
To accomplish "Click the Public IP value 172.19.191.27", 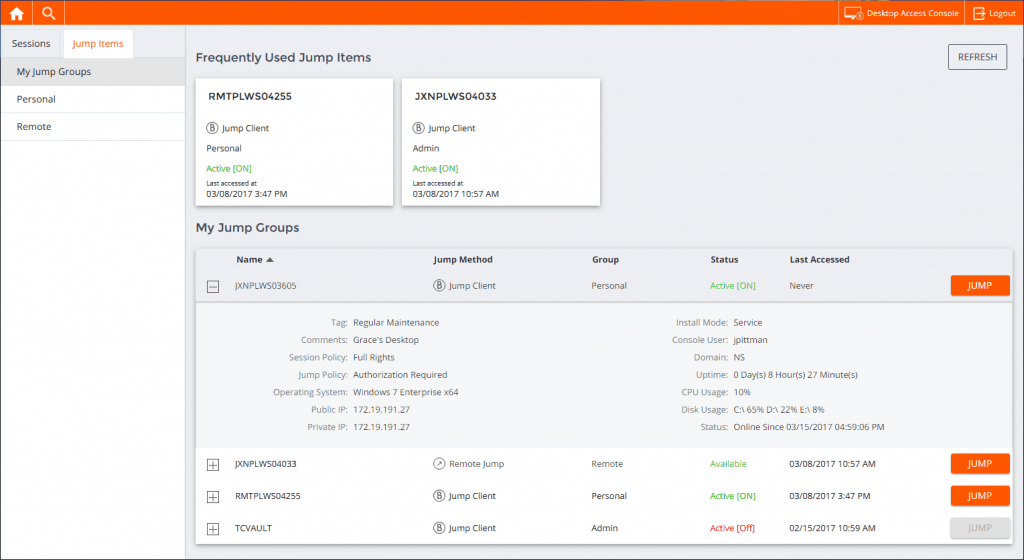I will tap(381, 410).
